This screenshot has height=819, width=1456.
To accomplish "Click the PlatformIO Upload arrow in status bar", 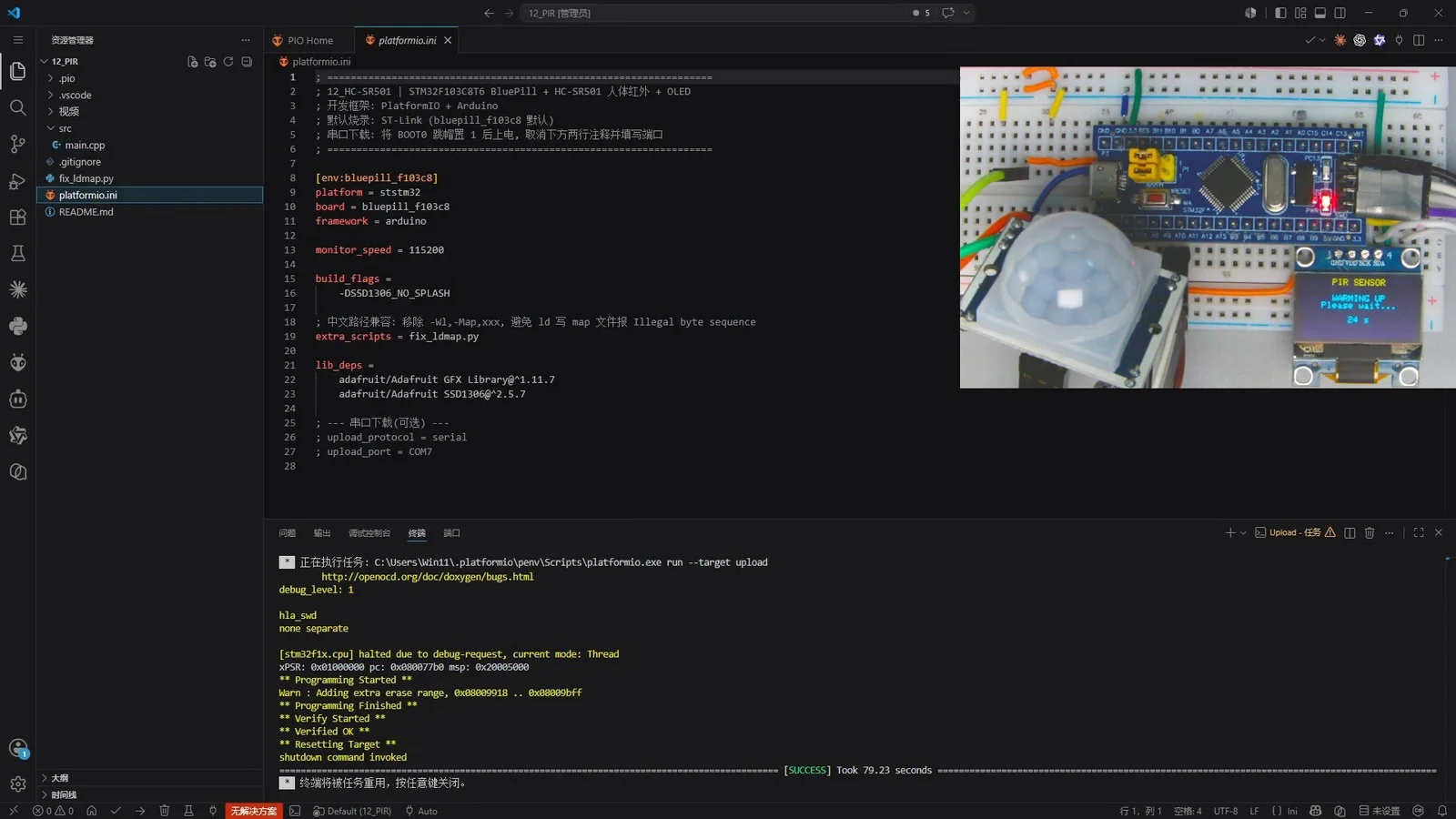I will [140, 811].
